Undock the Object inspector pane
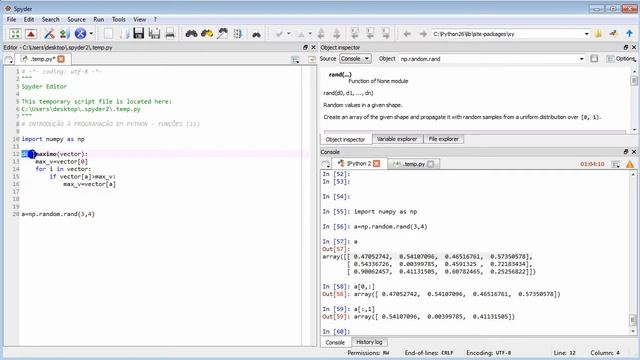Screen dimensions: 640x360 point(626,47)
